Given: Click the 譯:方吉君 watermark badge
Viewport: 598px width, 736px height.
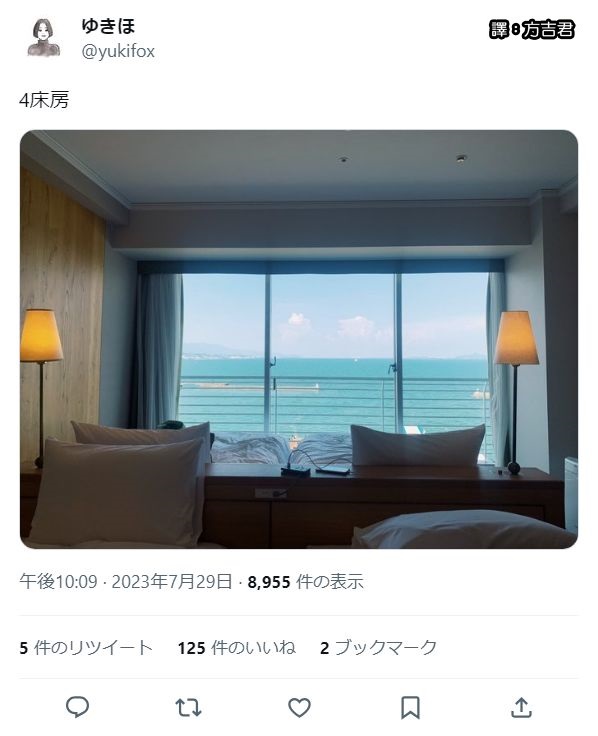Looking at the screenshot, I should (x=532, y=30).
